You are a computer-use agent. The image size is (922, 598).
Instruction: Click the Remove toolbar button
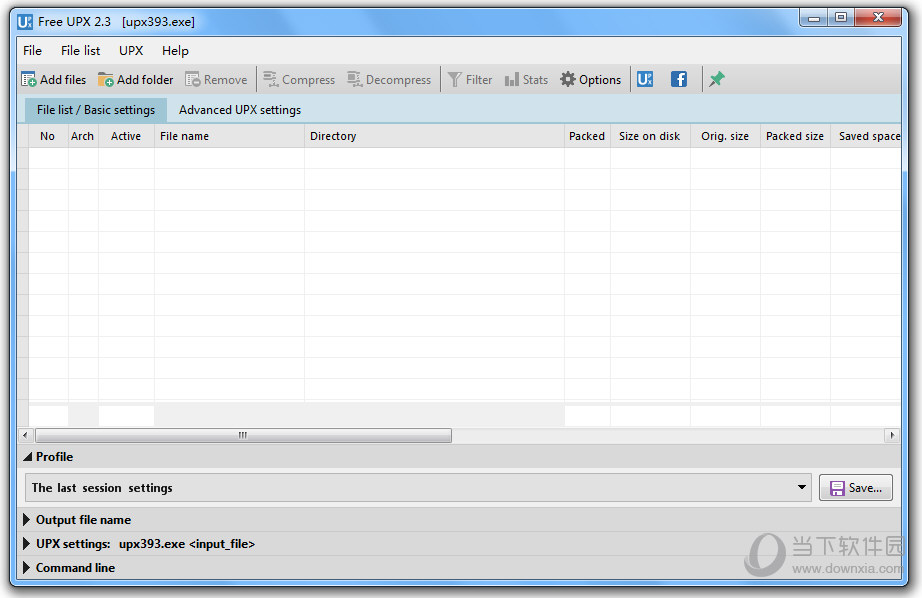tap(216, 79)
